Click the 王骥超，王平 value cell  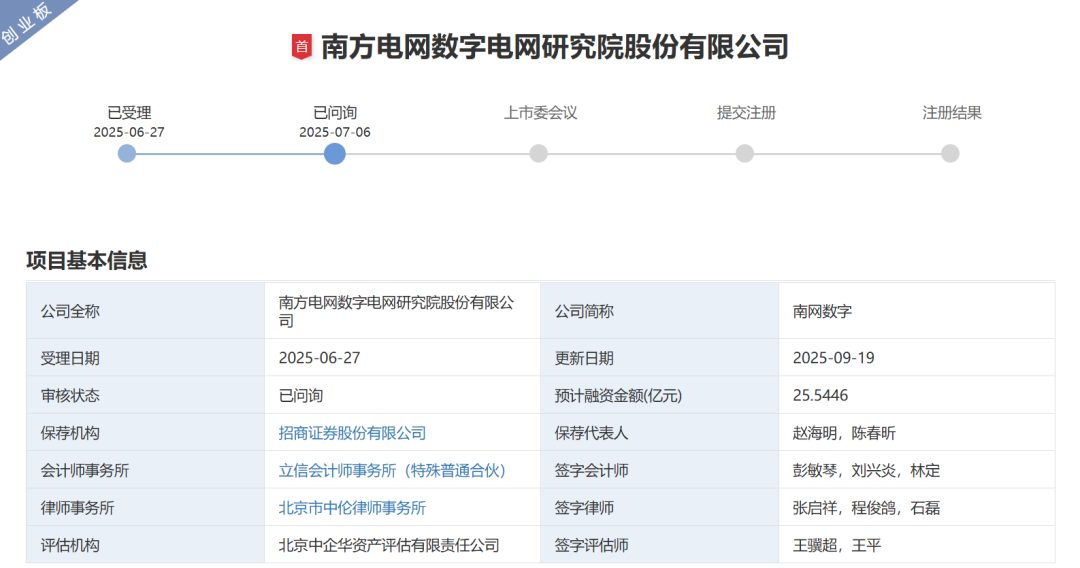[x=917, y=545]
